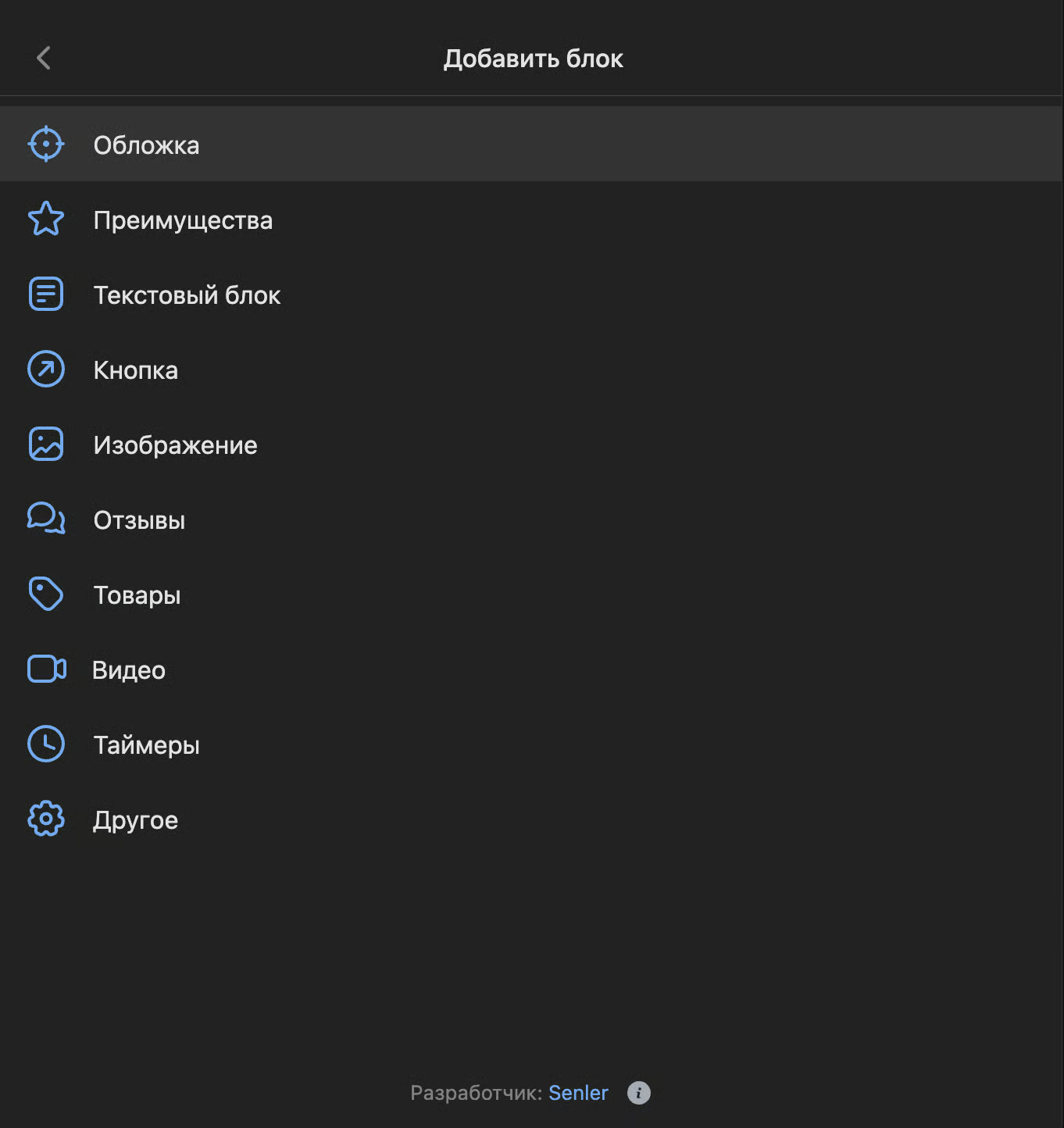The width and height of the screenshot is (1064, 1128).
Task: Click the camera icon beside Видео
Action: coord(46,669)
